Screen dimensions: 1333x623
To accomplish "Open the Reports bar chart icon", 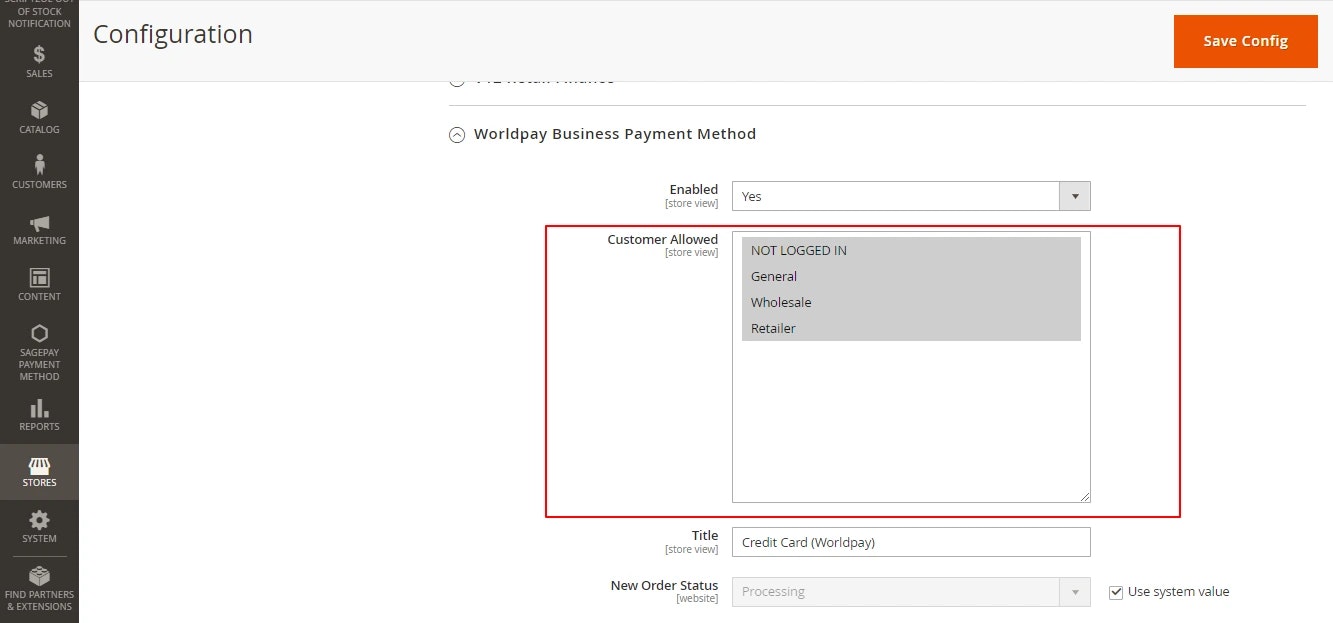I will point(39,408).
